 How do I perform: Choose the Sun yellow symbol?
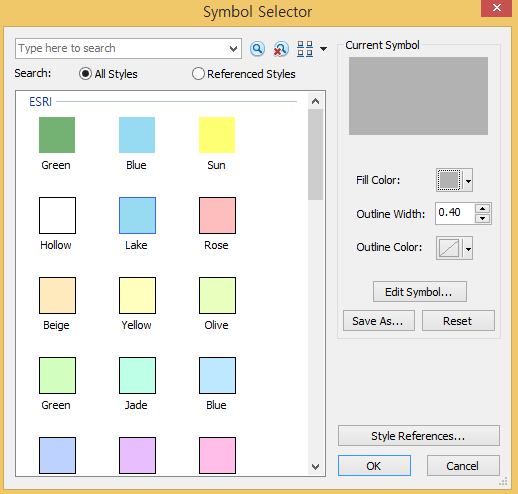(217, 135)
